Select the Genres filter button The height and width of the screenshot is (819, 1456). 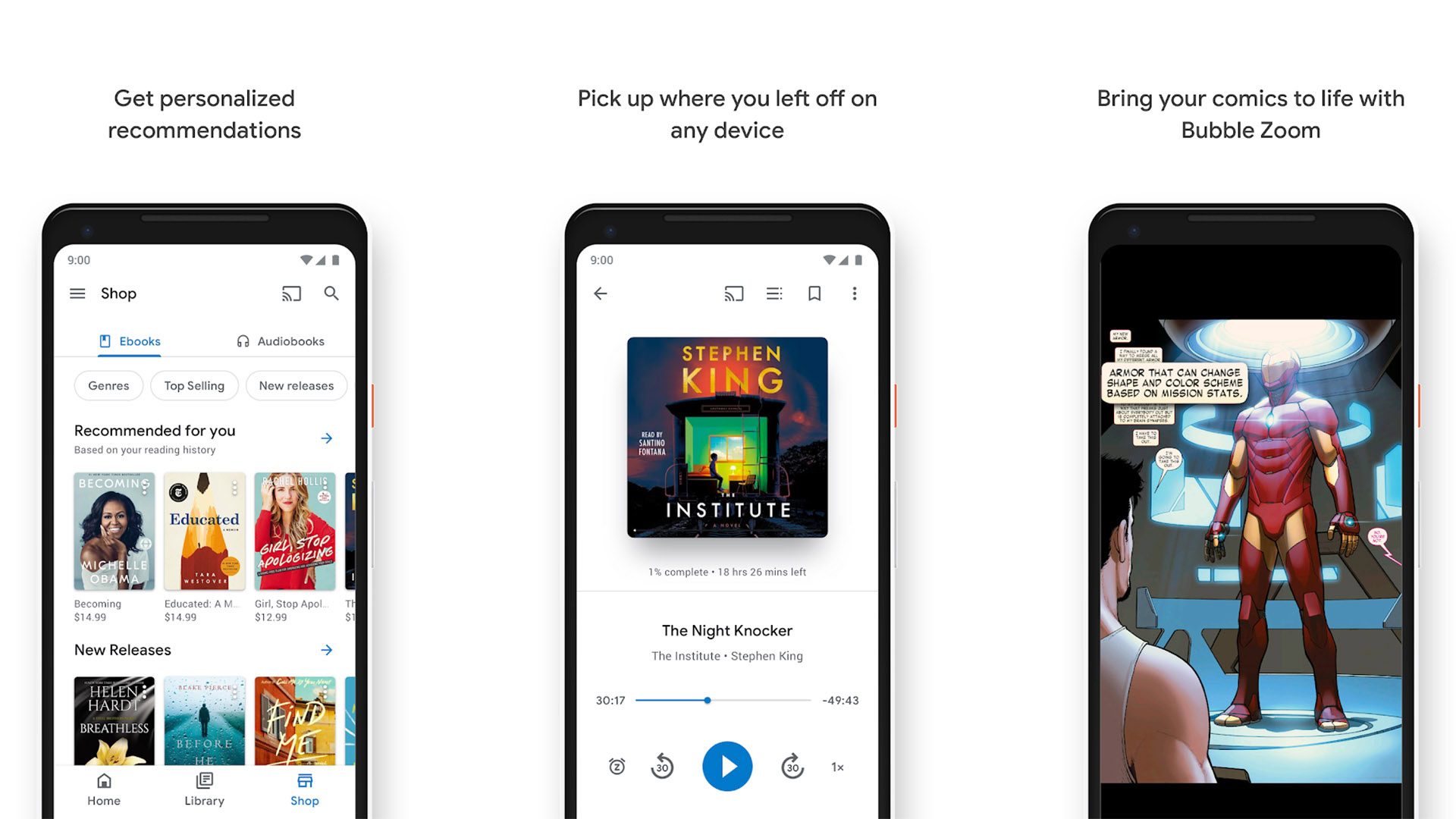(107, 385)
